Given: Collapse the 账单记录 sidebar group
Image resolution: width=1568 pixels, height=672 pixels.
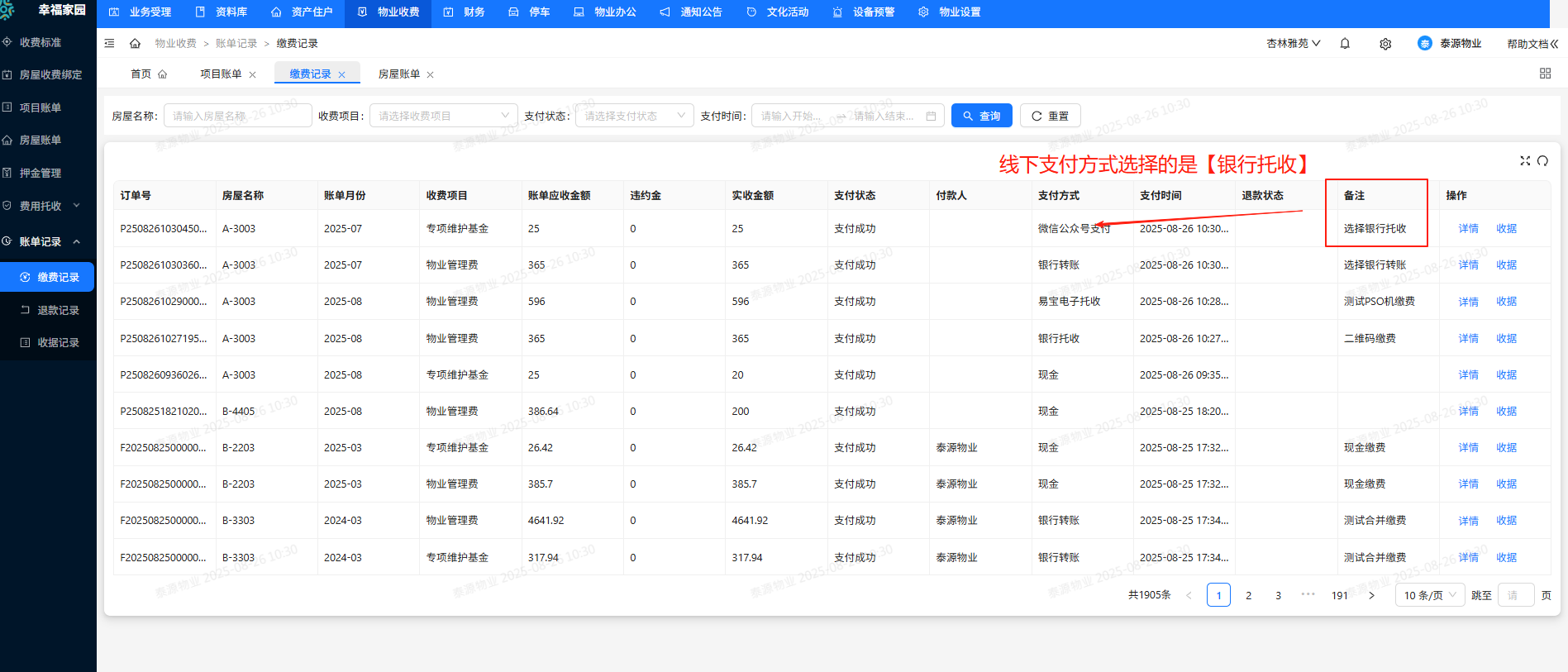Looking at the screenshot, I should click(x=48, y=241).
